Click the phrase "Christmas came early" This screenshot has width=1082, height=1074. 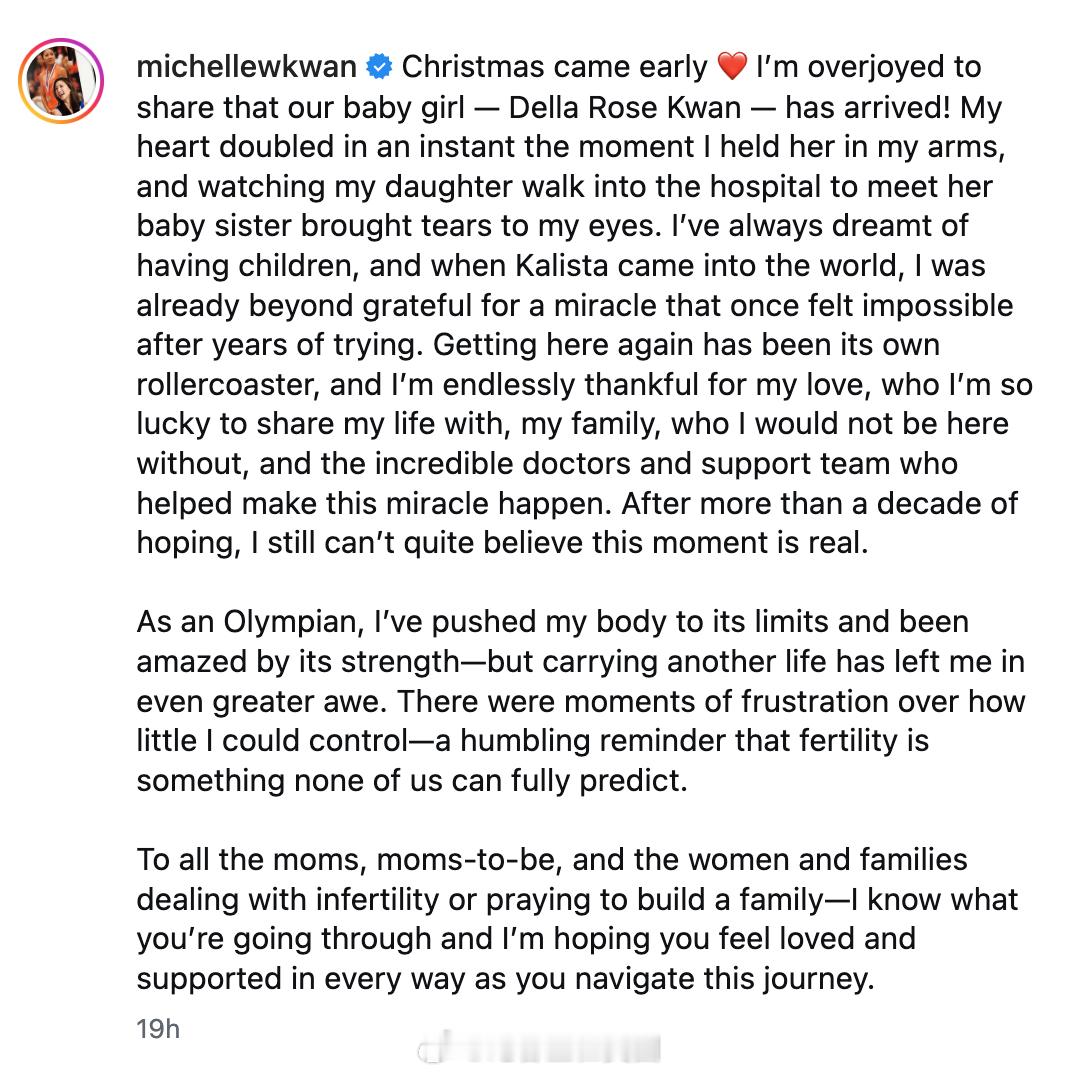pos(555,67)
